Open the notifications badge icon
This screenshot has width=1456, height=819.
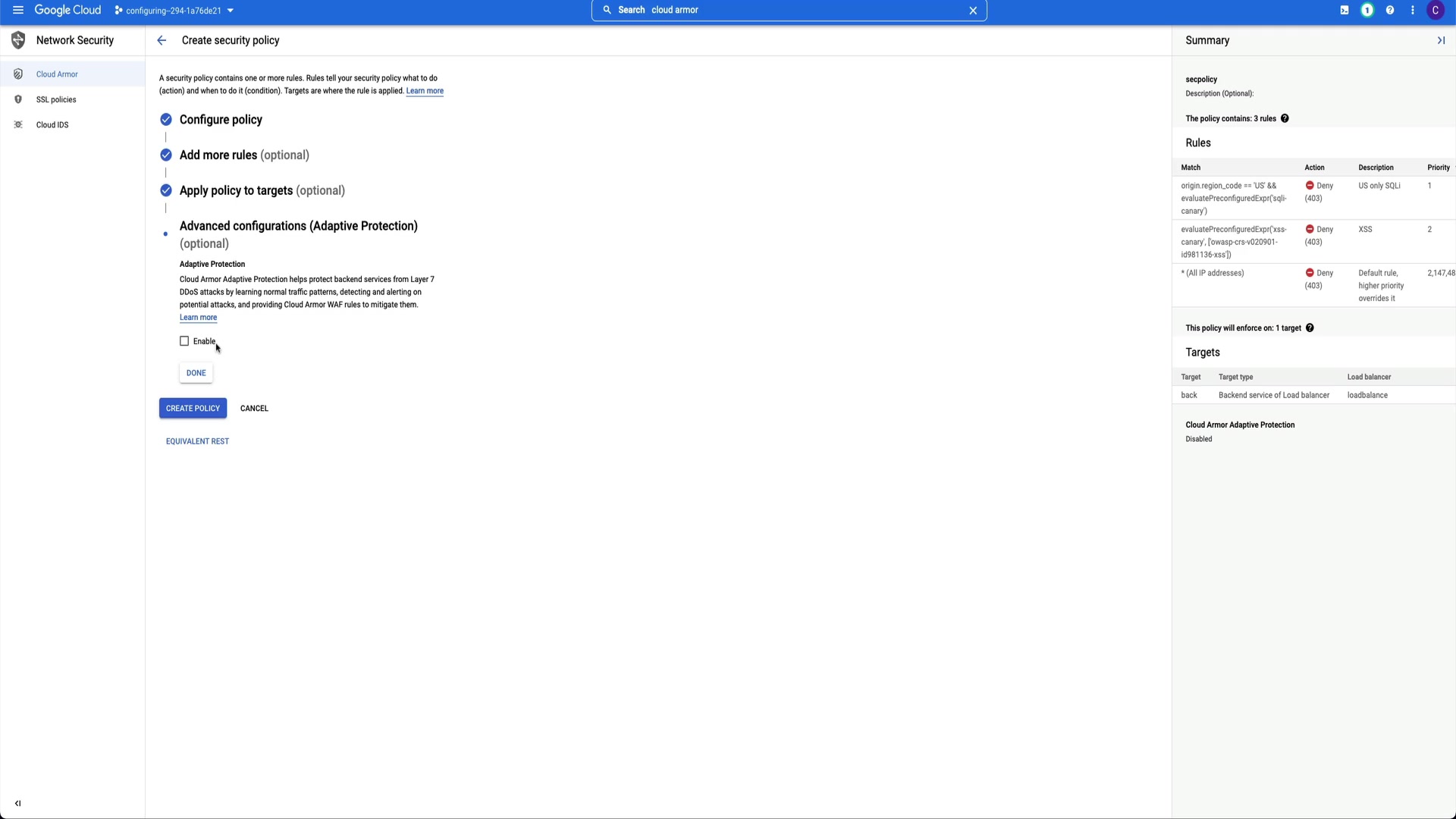pyautogui.click(x=1367, y=10)
